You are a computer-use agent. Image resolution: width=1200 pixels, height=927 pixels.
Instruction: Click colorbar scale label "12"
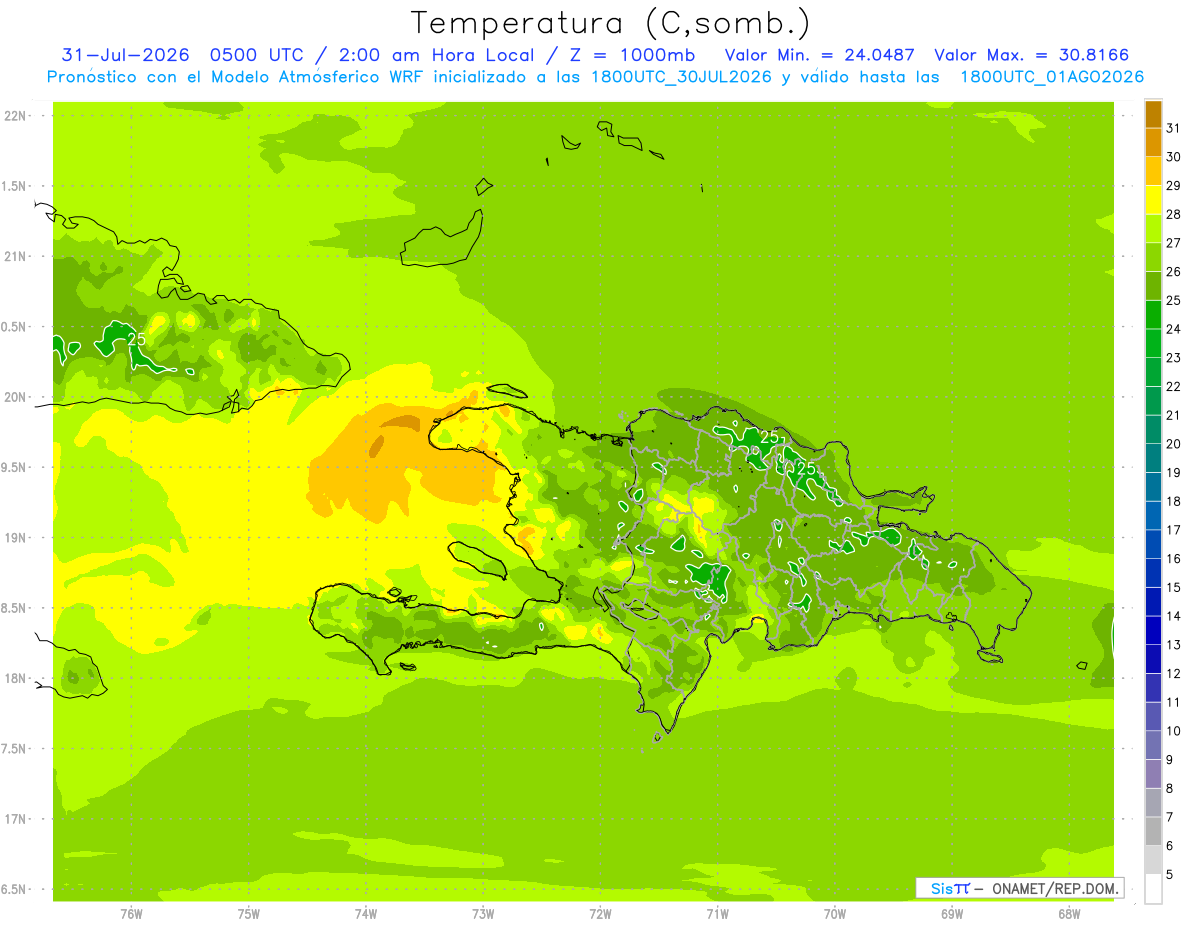click(1173, 674)
